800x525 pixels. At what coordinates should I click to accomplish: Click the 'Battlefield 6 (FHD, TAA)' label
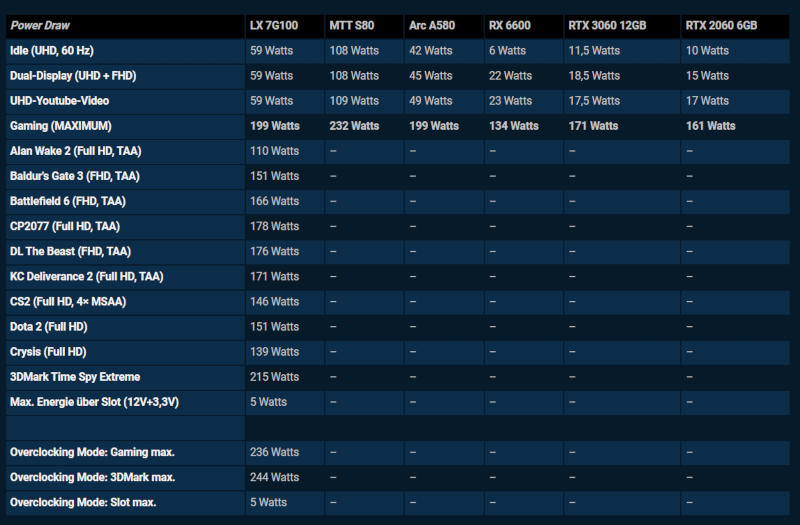pyautogui.click(x=67, y=201)
